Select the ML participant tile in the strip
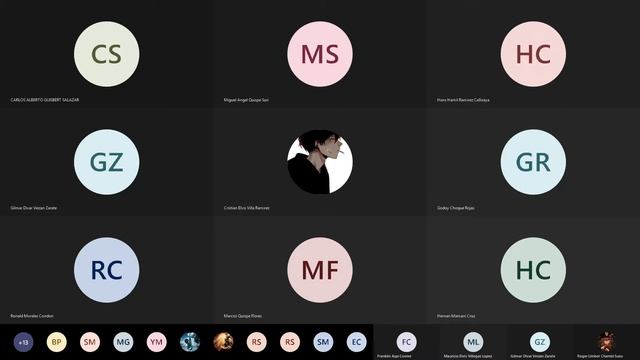The height and width of the screenshot is (360, 640). coord(473,342)
